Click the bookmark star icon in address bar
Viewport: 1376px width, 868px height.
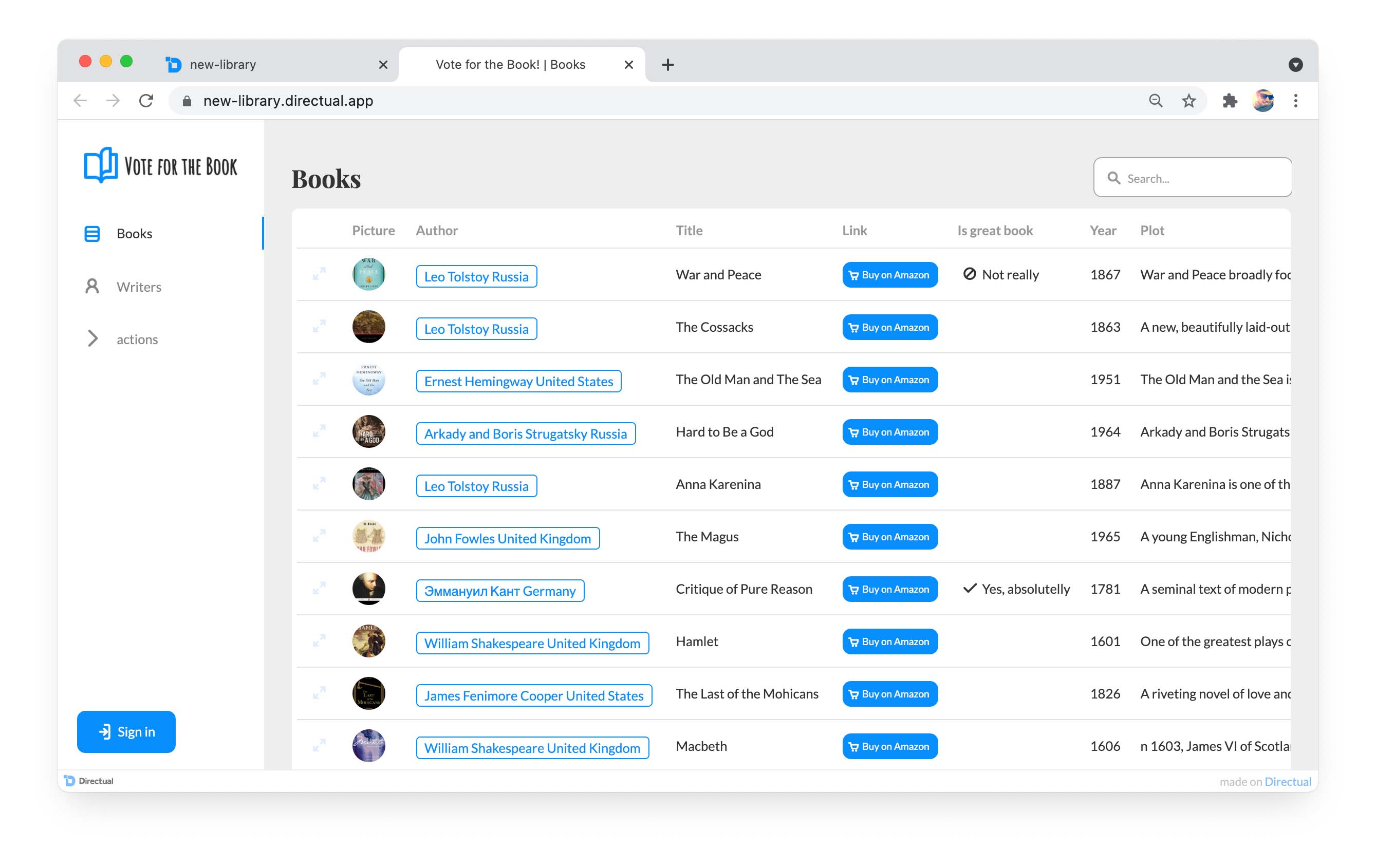pyautogui.click(x=1188, y=101)
